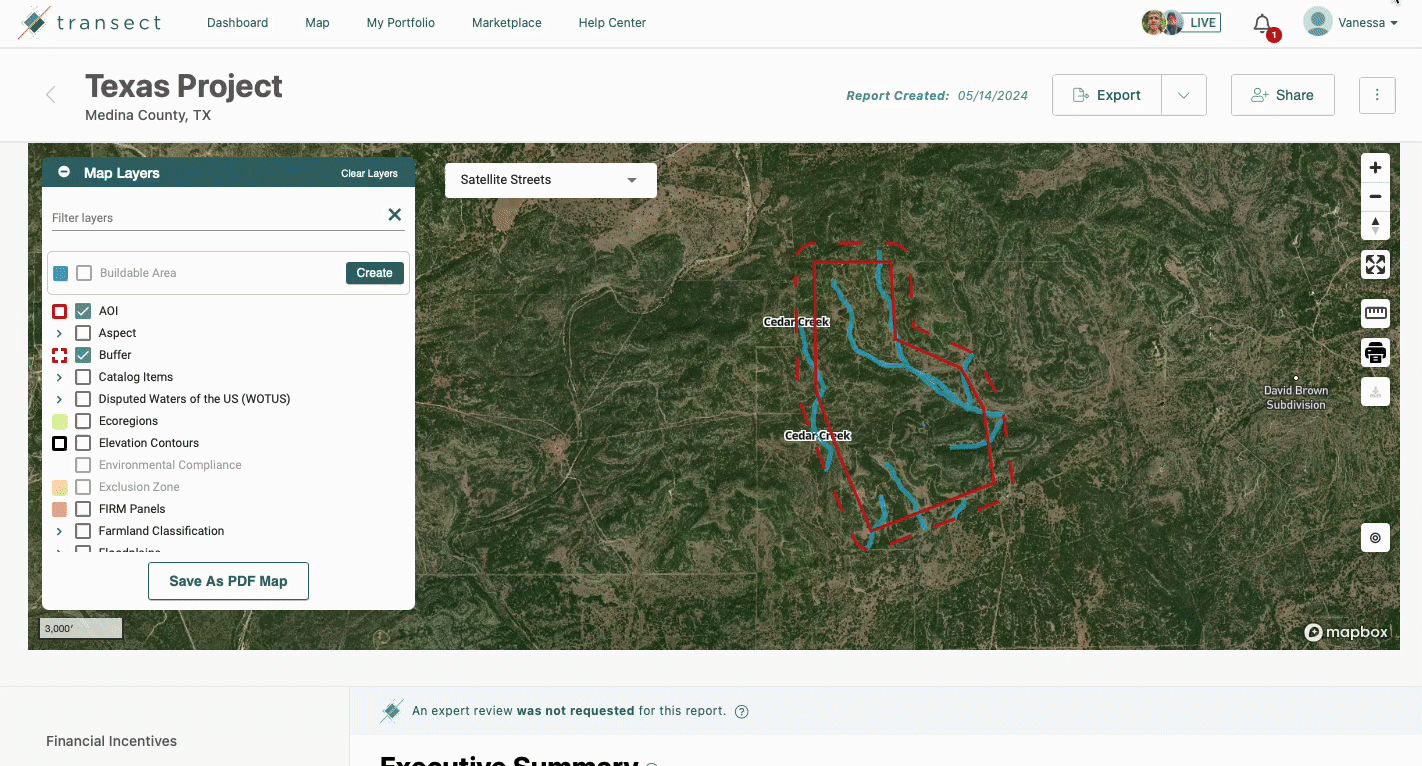1422x766 pixels.
Task: Open the Marketplace page
Action: [507, 23]
